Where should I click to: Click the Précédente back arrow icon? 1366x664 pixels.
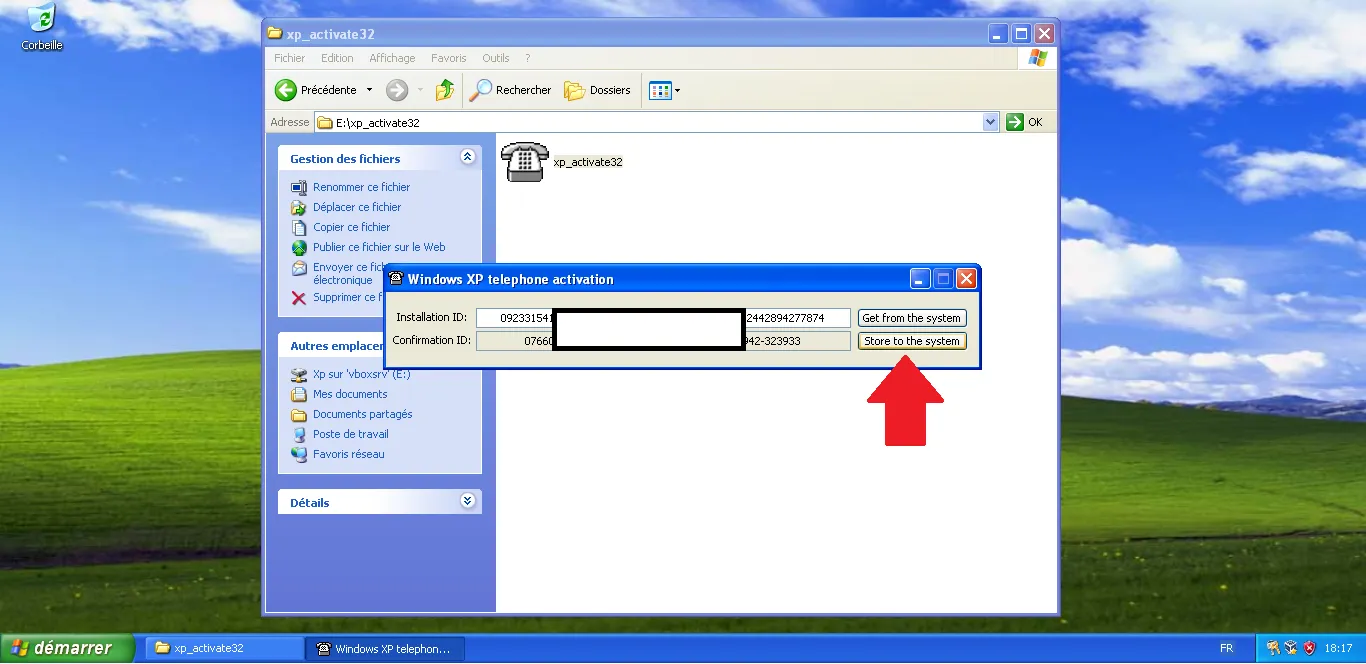click(286, 90)
